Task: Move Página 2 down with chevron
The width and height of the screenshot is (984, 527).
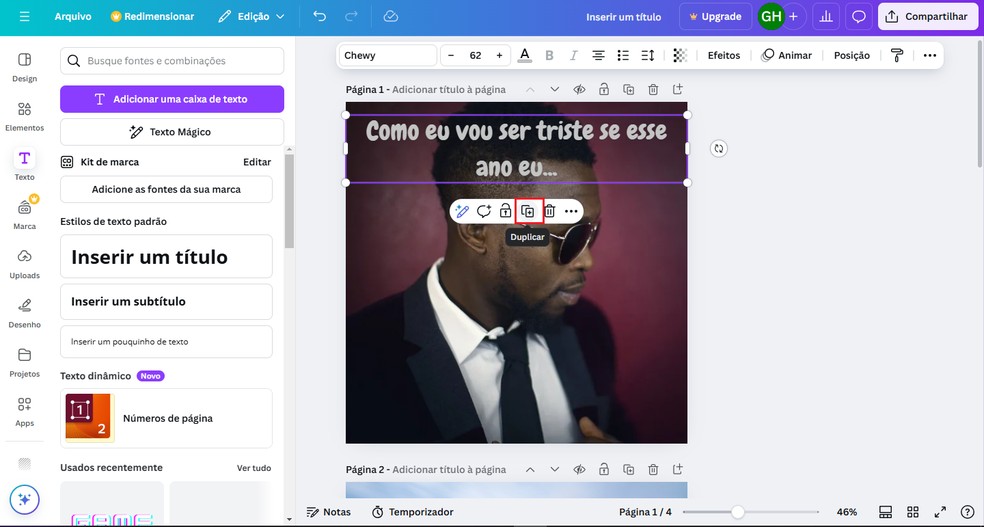Action: tap(554, 469)
